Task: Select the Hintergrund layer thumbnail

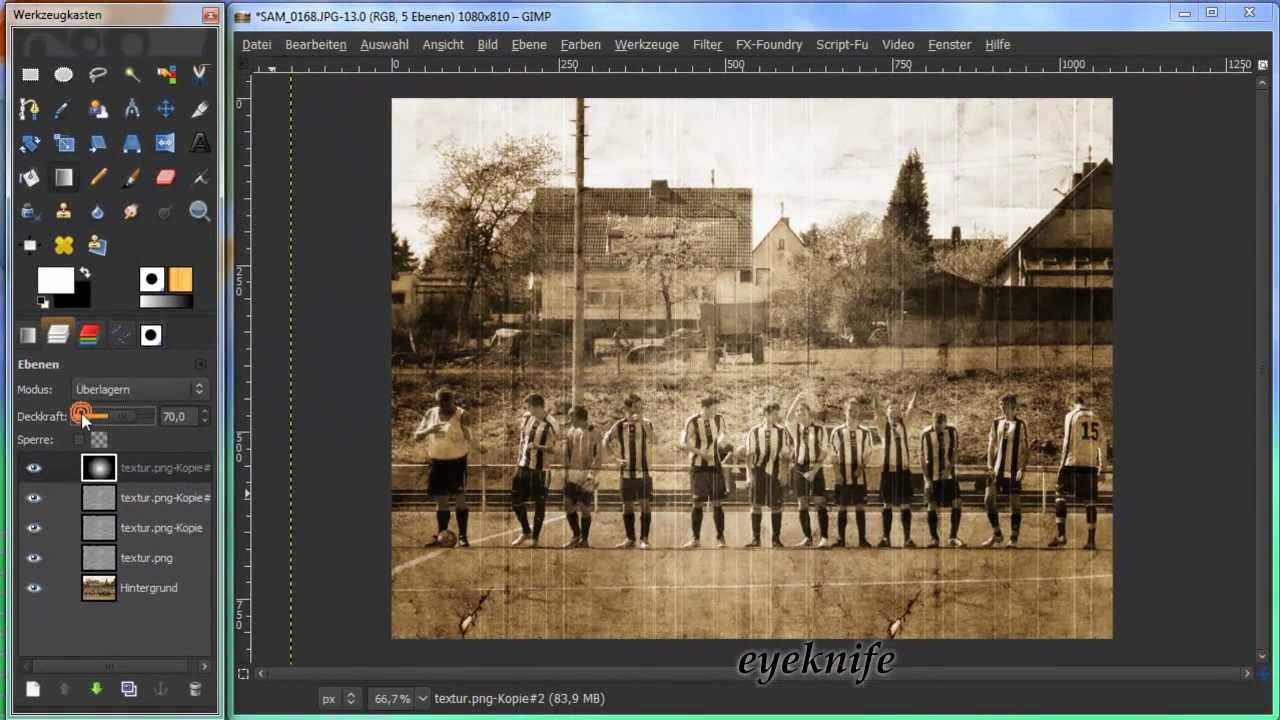Action: point(99,588)
